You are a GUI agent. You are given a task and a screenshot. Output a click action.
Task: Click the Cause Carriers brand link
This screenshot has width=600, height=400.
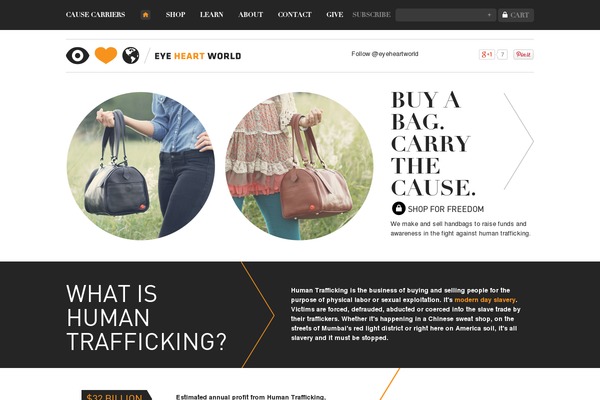(95, 15)
